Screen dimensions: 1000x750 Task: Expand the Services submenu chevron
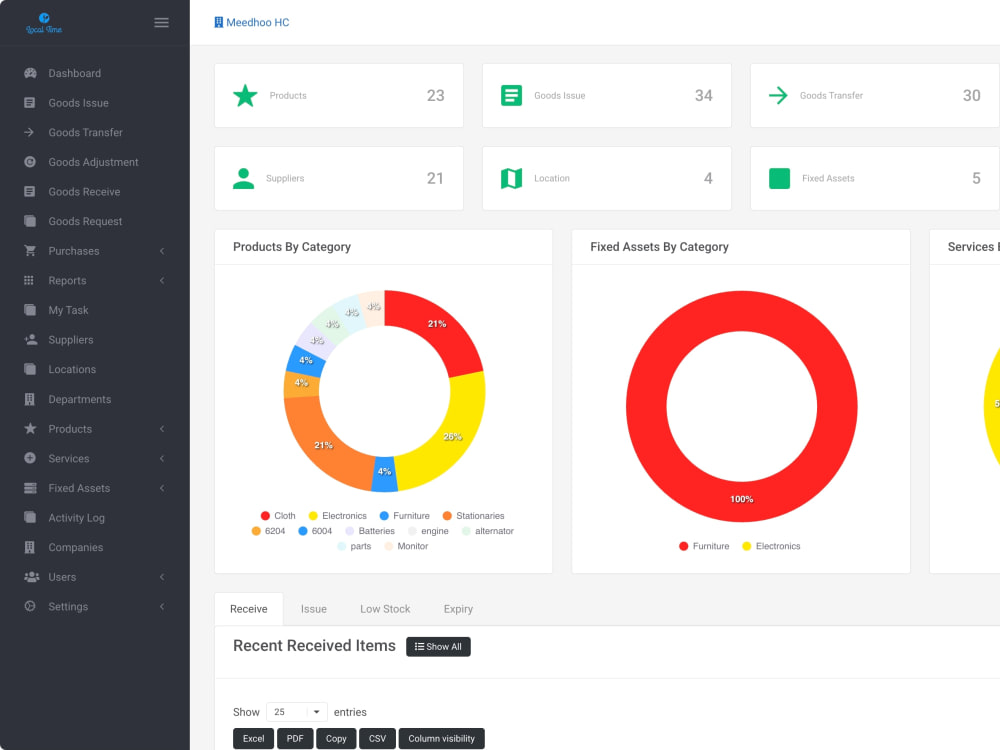click(162, 458)
